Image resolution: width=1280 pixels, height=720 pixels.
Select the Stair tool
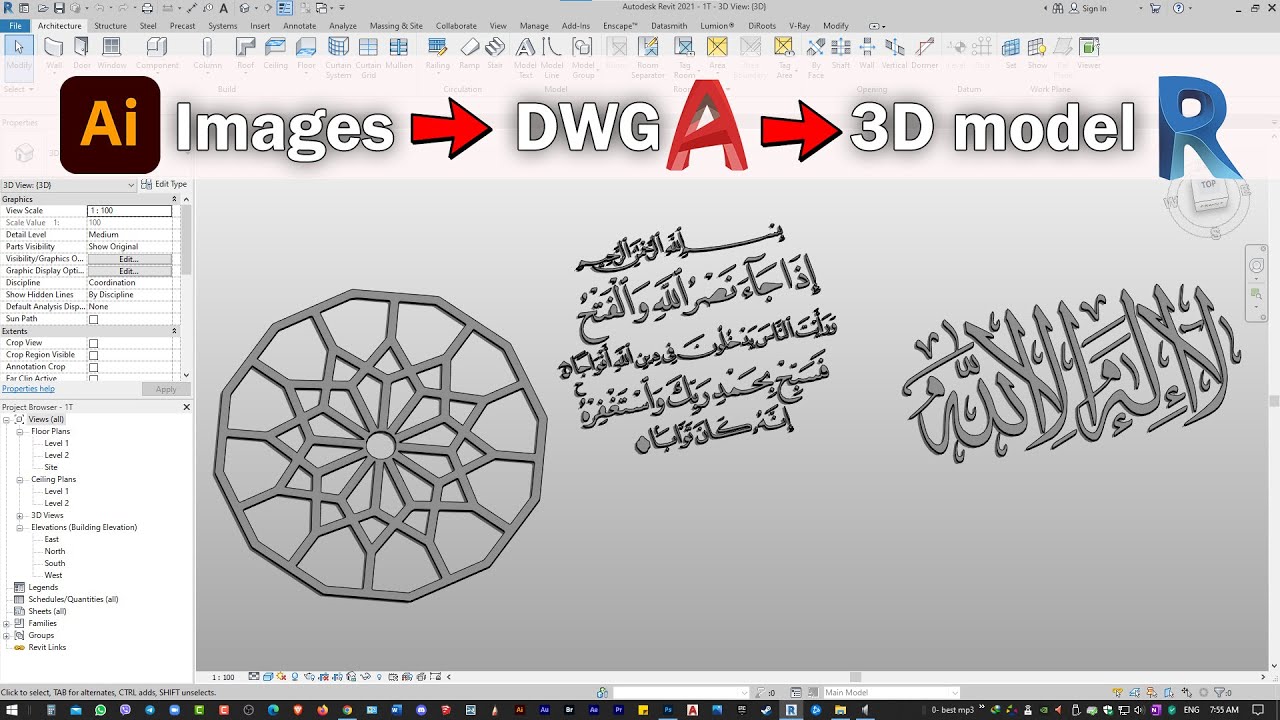(x=495, y=53)
